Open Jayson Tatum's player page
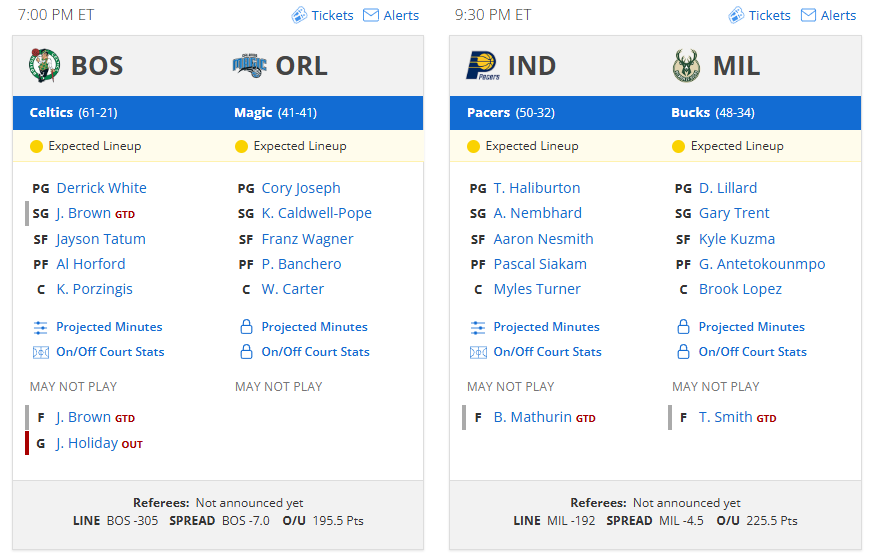This screenshot has width=880, height=557. (x=101, y=239)
